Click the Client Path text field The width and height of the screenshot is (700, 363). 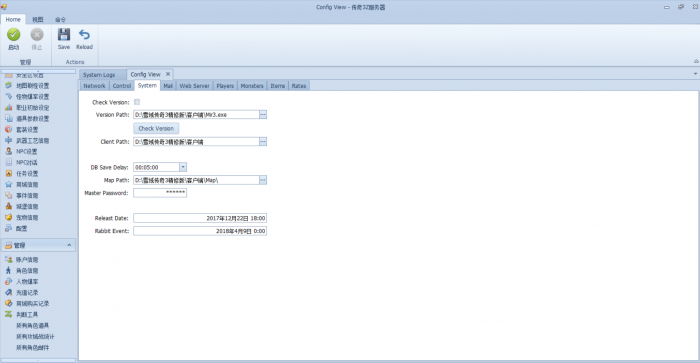196,142
